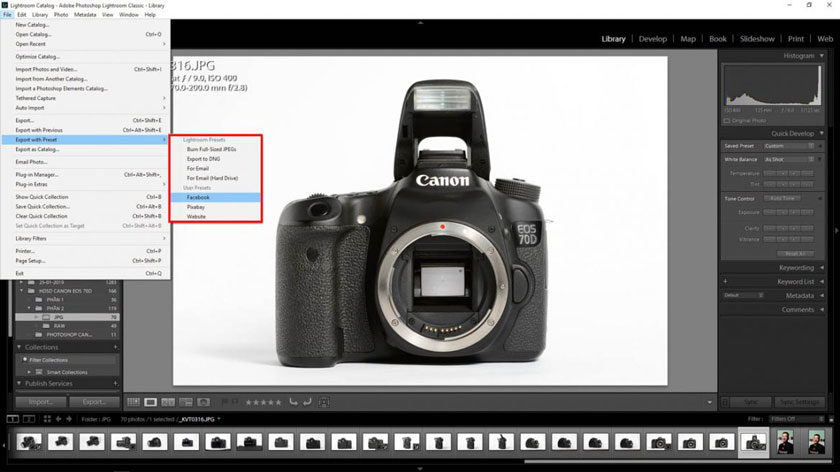
Task: Collapse the Publish Services panel
Action: pos(19,384)
